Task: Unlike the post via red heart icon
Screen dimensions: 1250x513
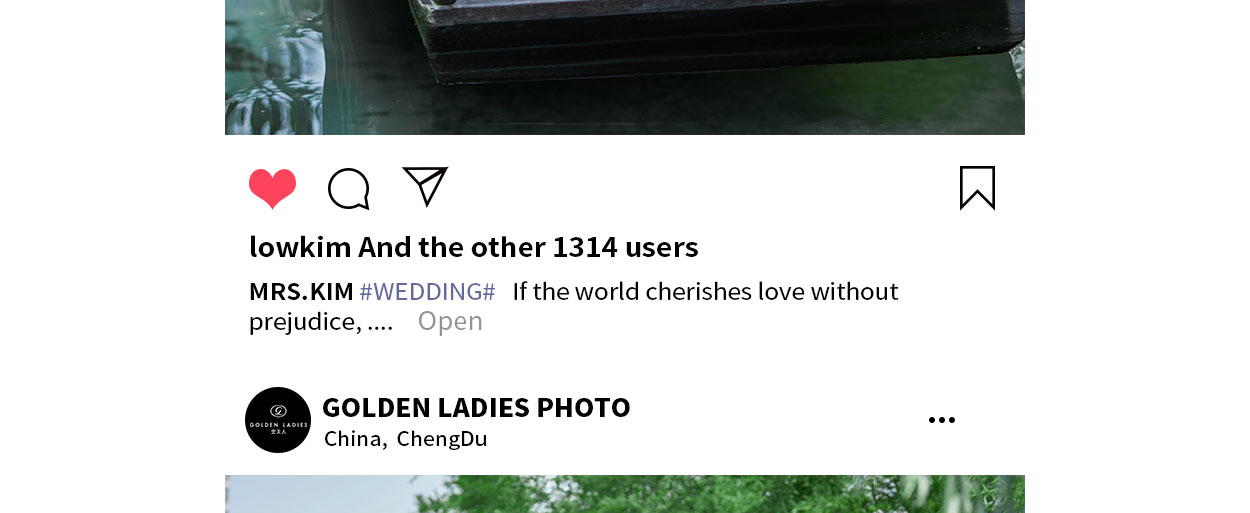Action: click(272, 188)
